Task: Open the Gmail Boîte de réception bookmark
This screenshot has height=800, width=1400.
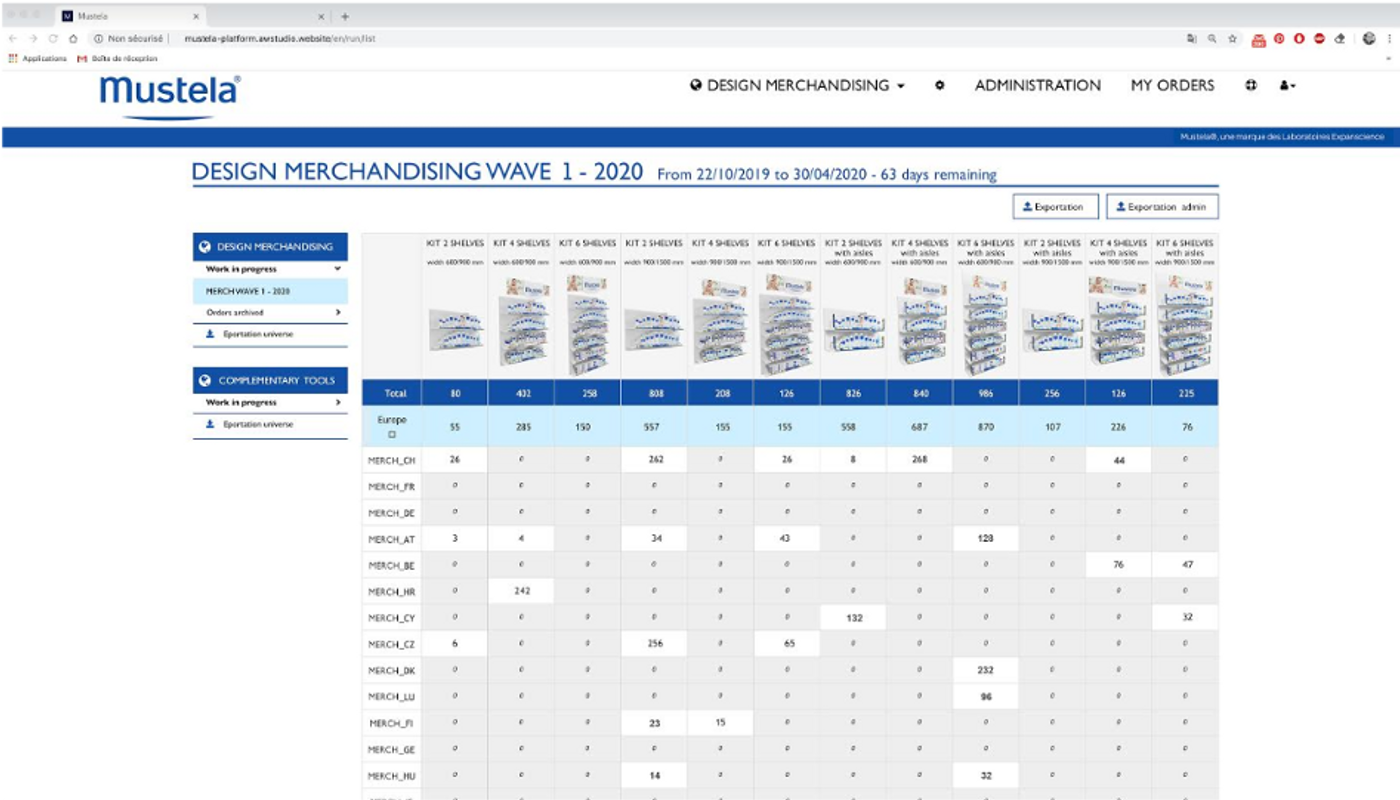Action: click(x=117, y=58)
